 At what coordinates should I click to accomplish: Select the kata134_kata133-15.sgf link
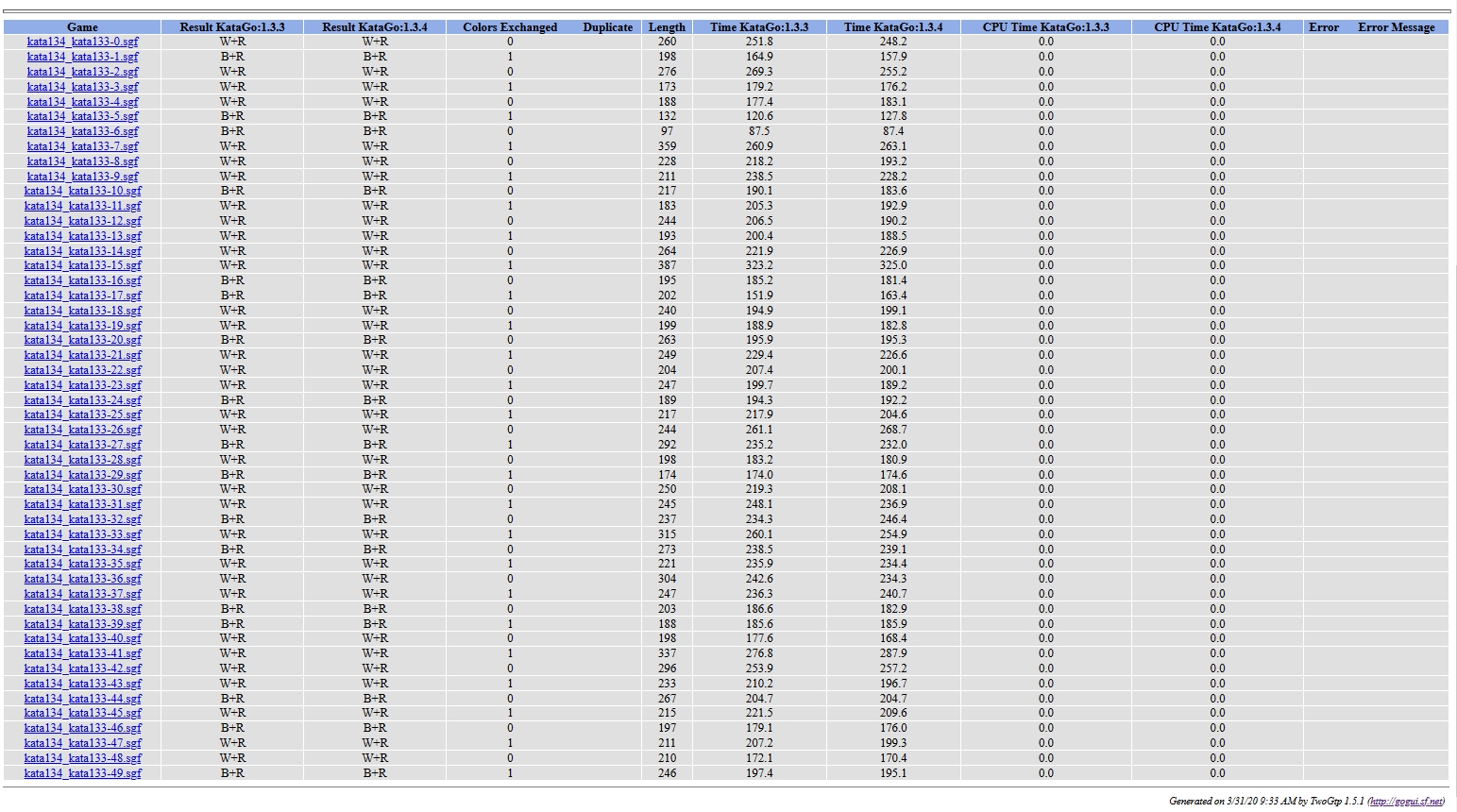coord(82,265)
